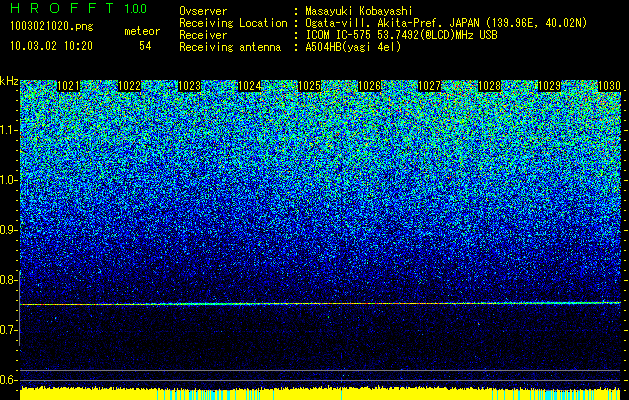Click the 0.6 frequency axis label
Image resolution: width=629 pixels, height=400 pixels.
(x=9, y=380)
